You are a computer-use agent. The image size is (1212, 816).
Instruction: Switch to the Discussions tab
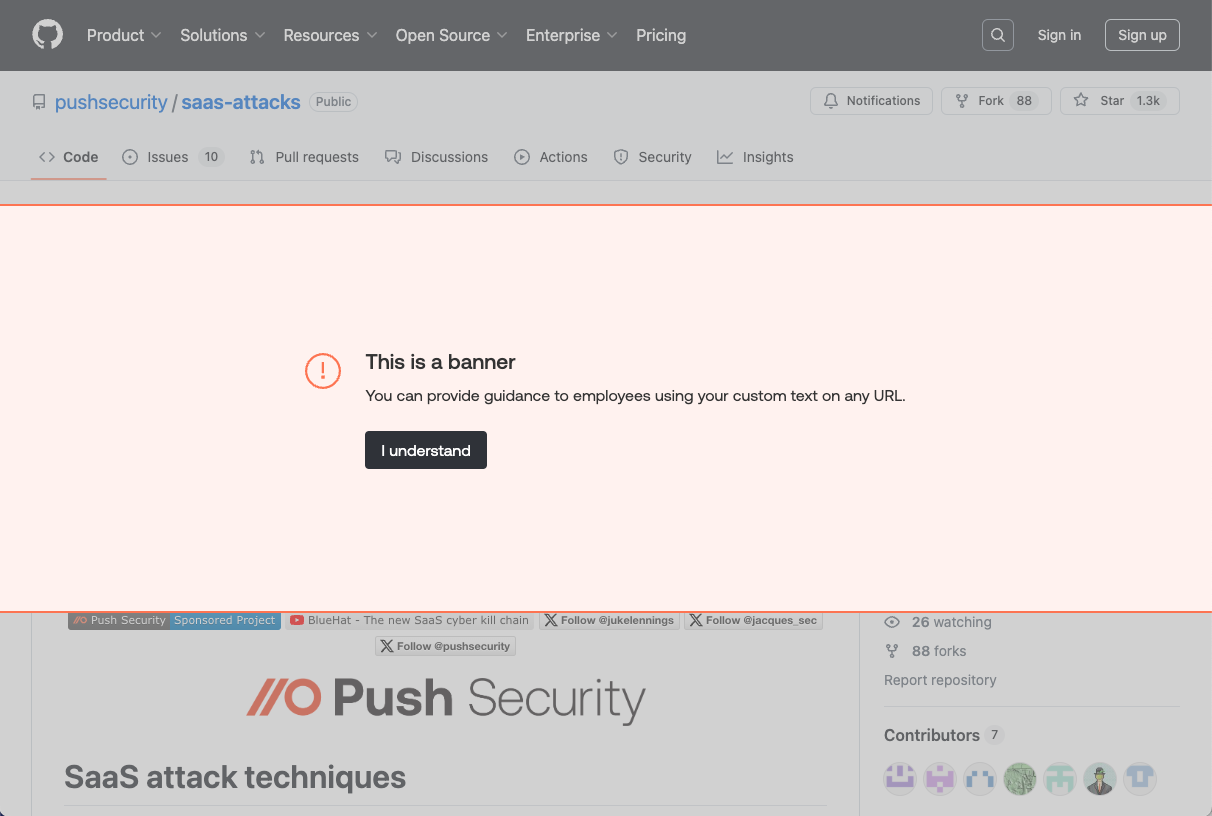click(x=437, y=157)
